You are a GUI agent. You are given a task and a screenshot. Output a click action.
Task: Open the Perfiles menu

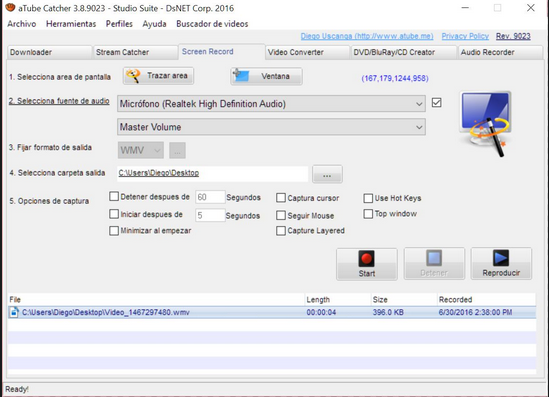[119, 24]
